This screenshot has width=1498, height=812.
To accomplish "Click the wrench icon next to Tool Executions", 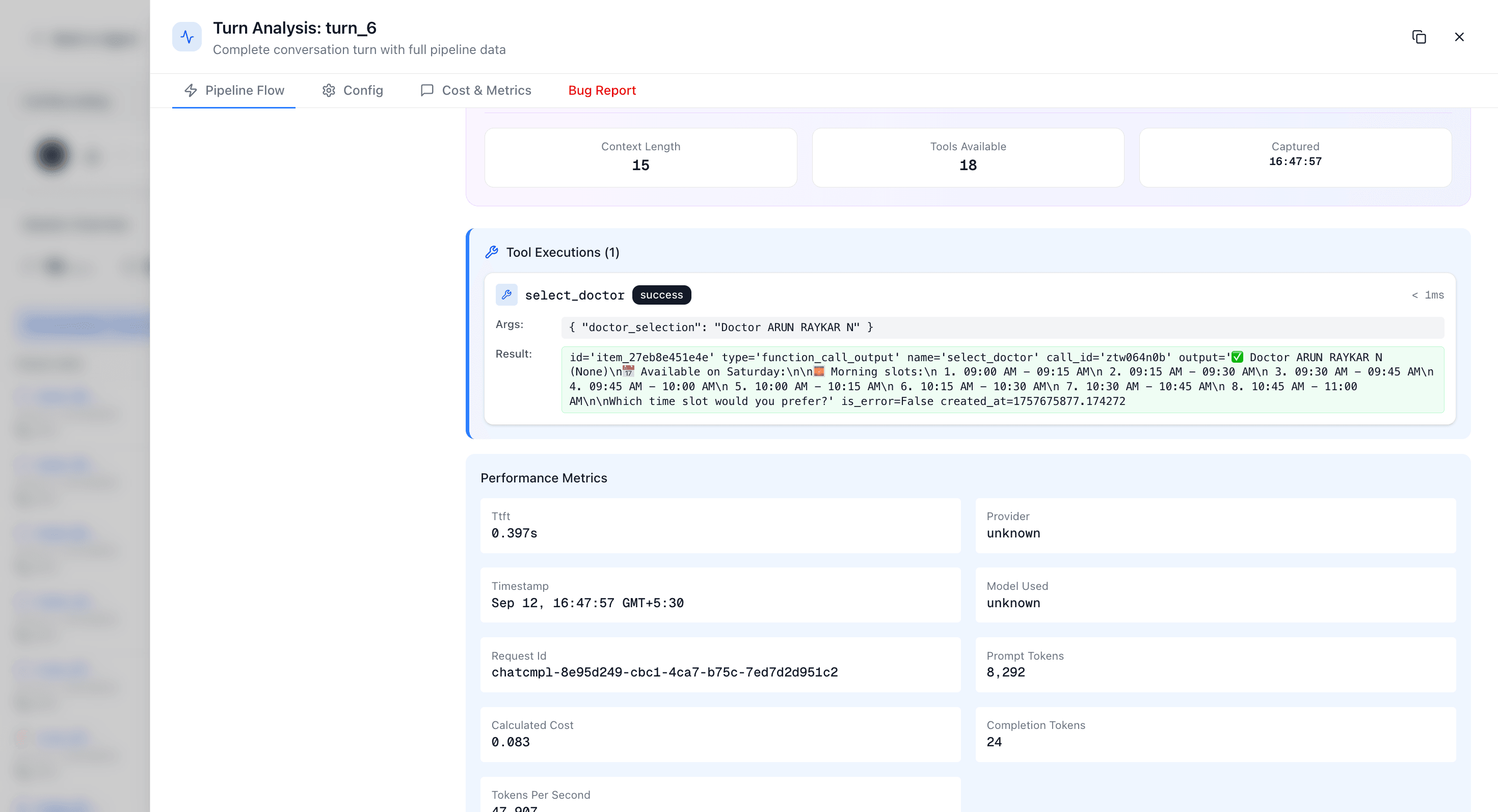I will [x=492, y=252].
